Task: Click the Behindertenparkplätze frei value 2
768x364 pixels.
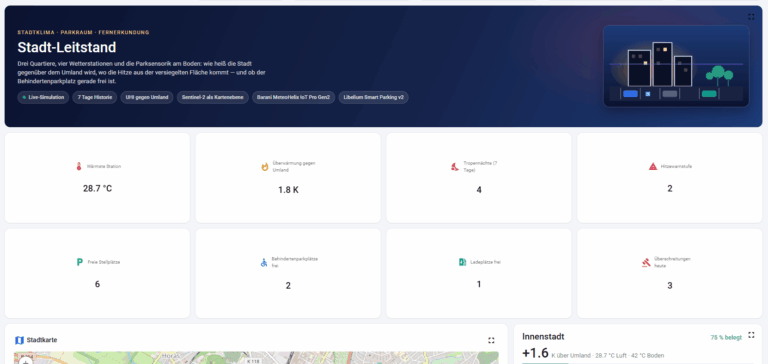Action: (288, 286)
